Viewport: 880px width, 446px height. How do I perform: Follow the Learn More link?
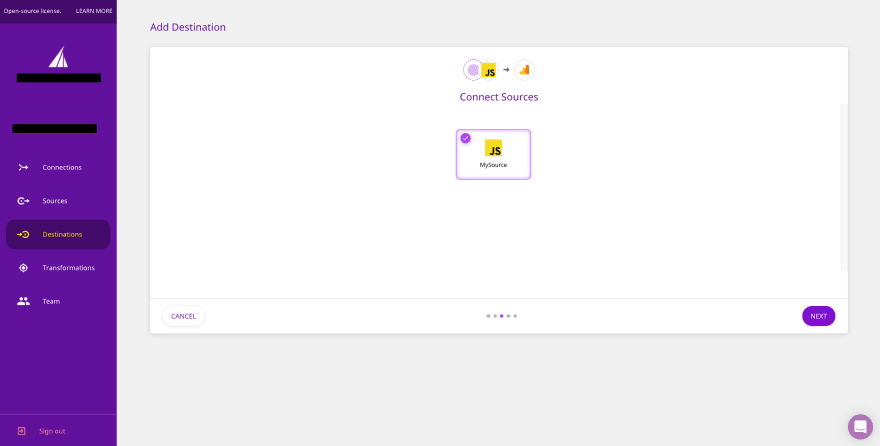point(94,11)
